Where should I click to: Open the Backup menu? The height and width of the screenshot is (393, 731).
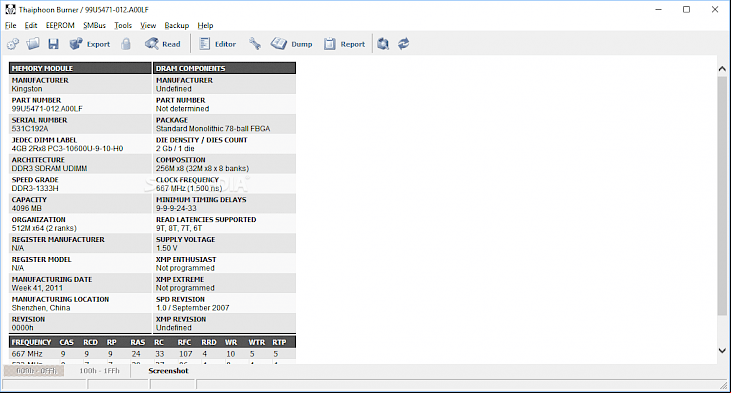177,26
